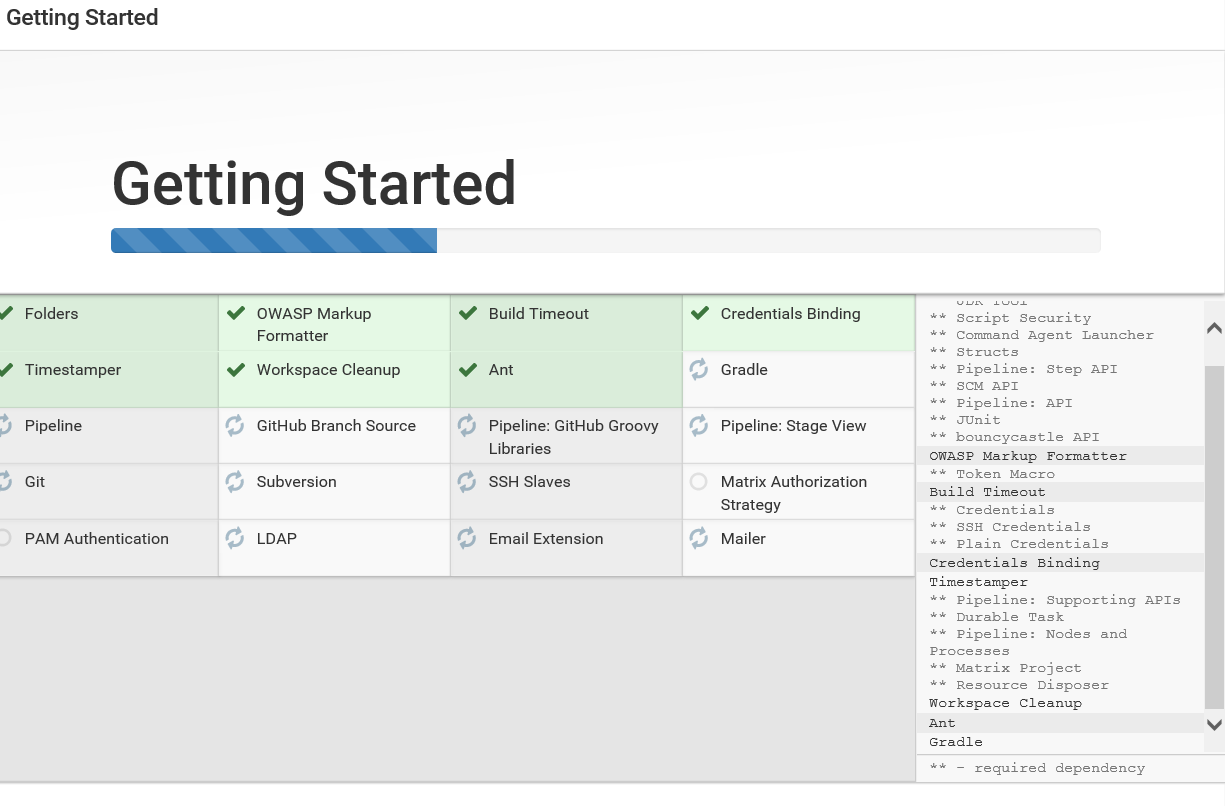
Task: Click the log panel scroll down arrow
Action: coord(1214,725)
